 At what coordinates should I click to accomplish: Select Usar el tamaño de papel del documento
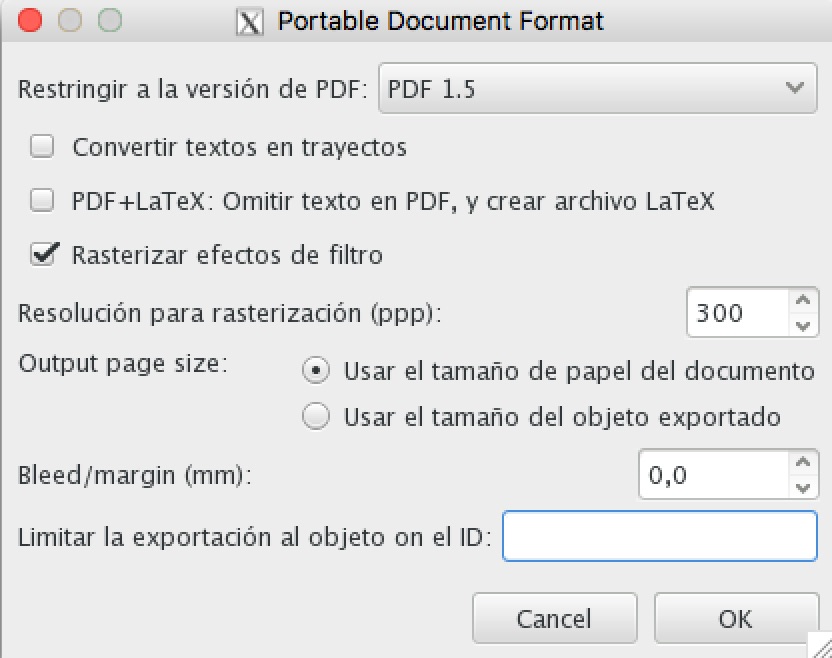tap(316, 371)
